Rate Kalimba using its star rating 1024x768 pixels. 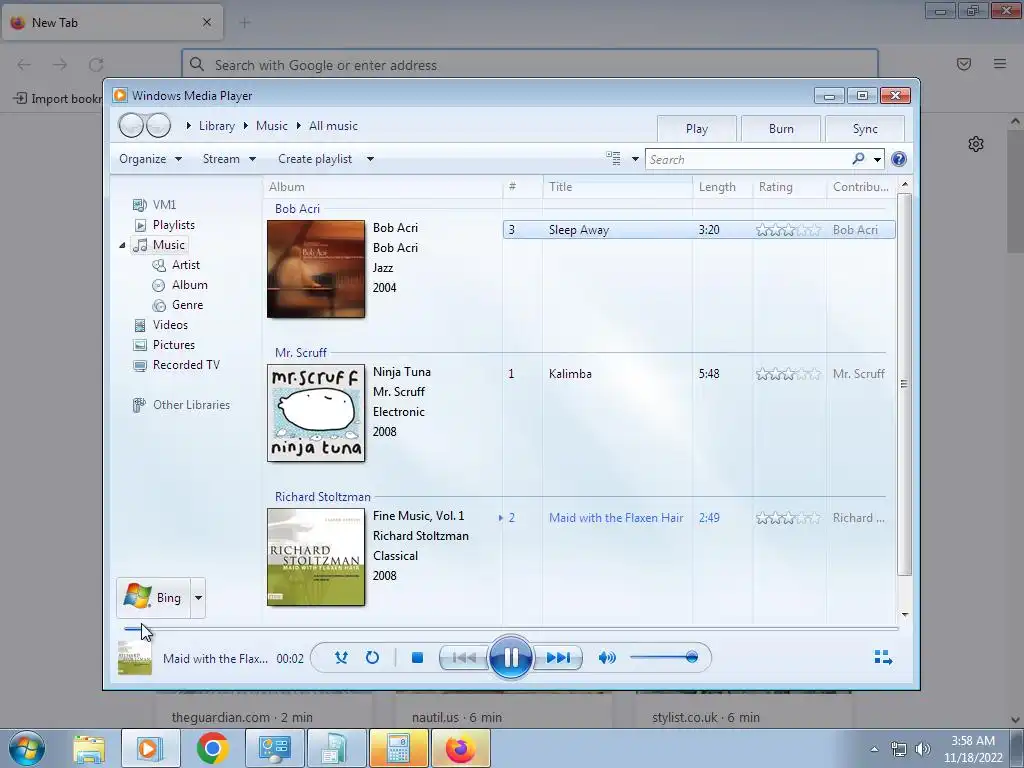(788, 374)
